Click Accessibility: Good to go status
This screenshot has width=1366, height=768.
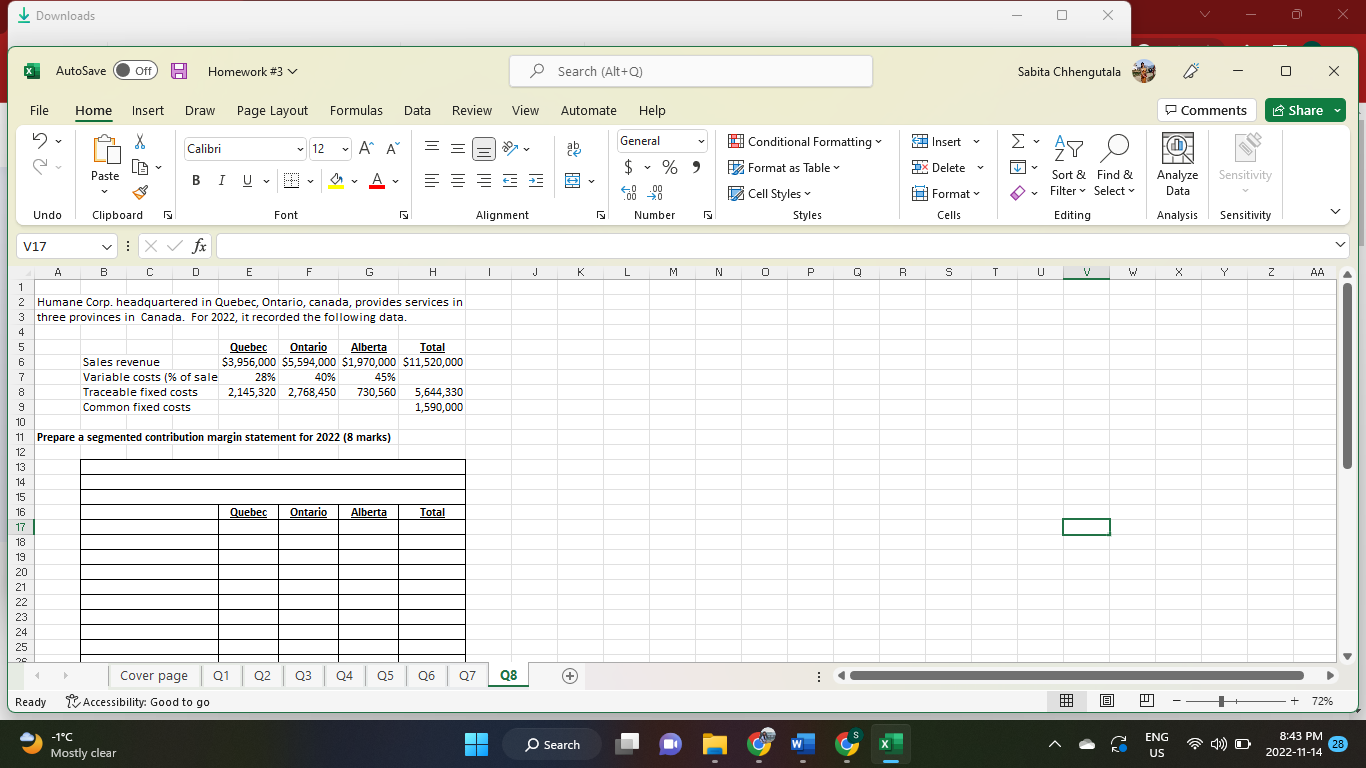pyautogui.click(x=137, y=701)
